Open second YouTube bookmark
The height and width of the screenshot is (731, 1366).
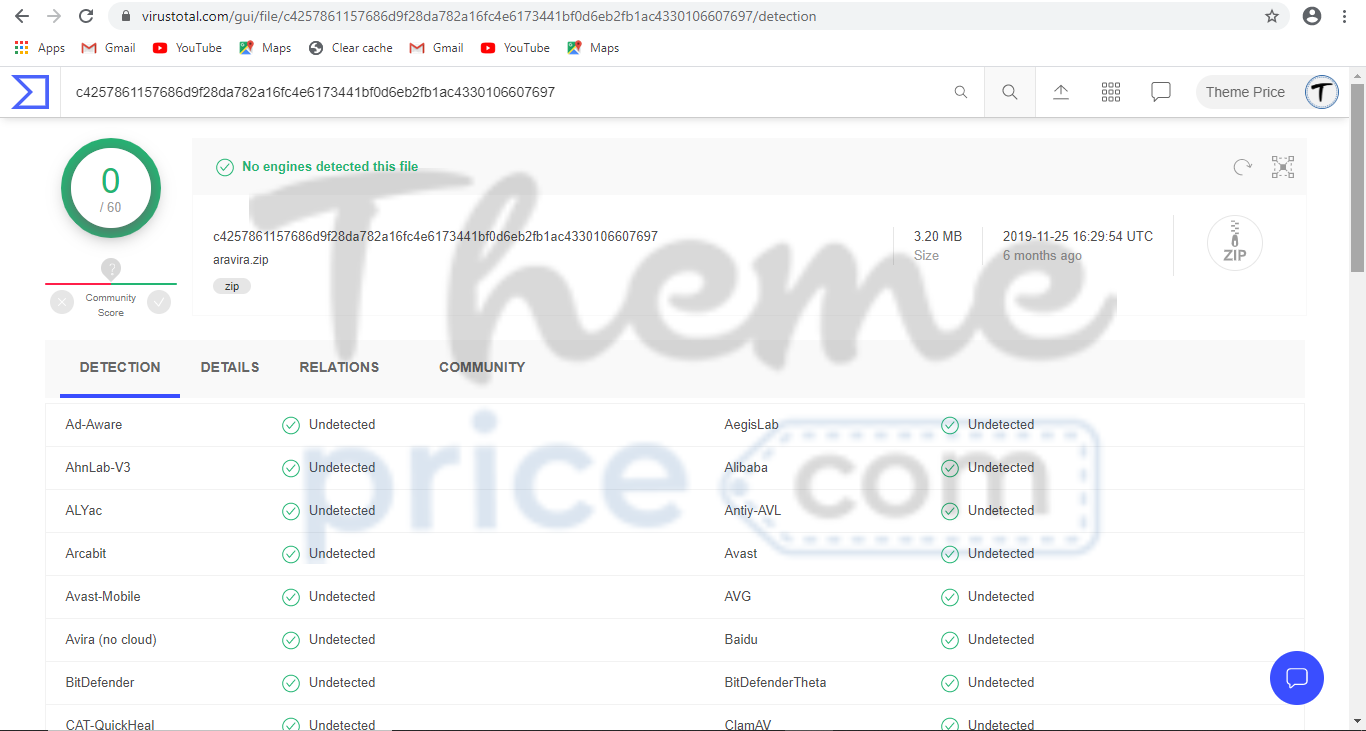pos(515,48)
